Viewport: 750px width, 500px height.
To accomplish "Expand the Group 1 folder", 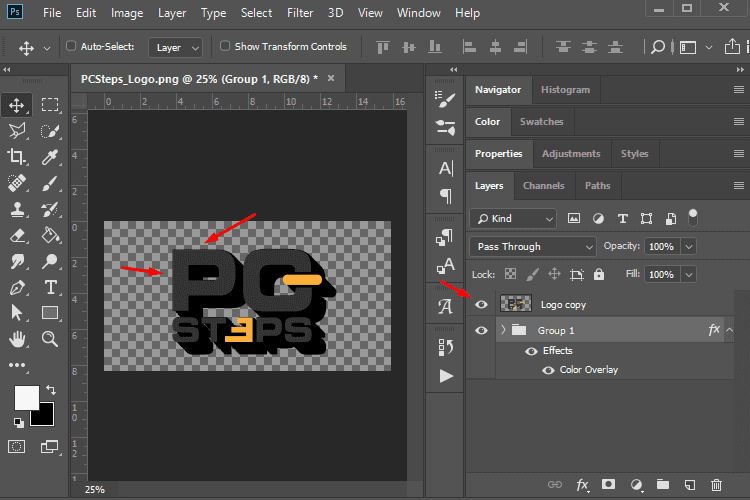I will (x=503, y=330).
